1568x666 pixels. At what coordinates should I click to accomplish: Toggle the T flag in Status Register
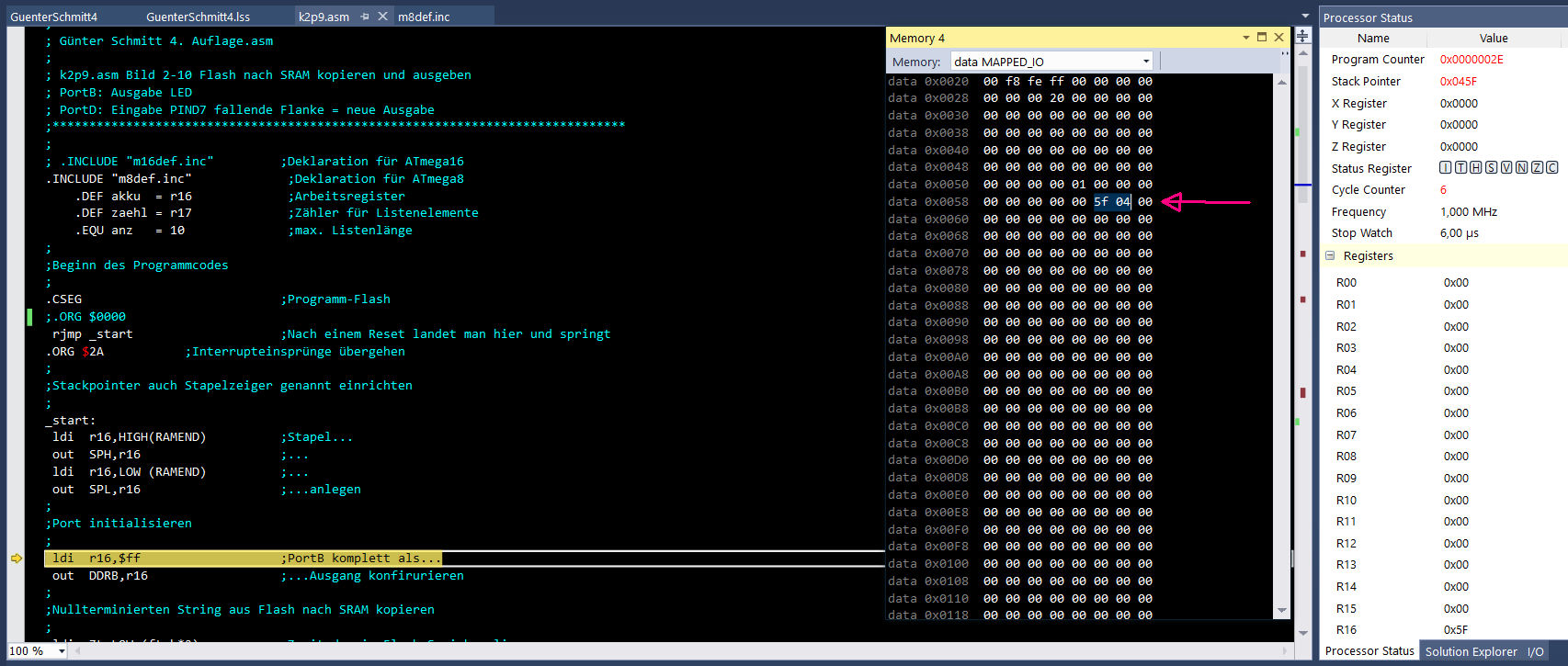tap(1460, 167)
